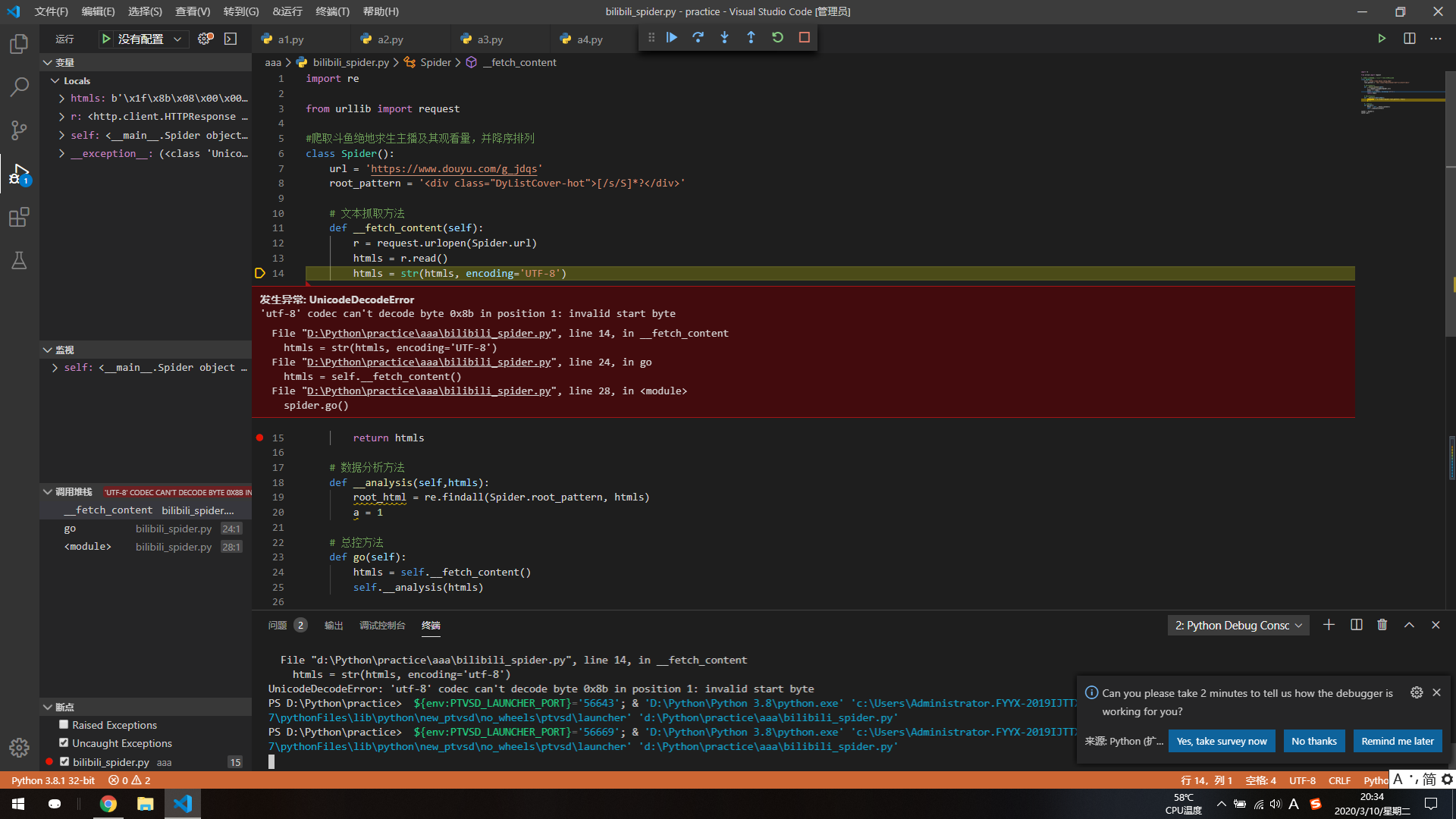Click Step Into in debug toolbar
This screenshot has width=1456, height=819.
pyautogui.click(x=725, y=37)
